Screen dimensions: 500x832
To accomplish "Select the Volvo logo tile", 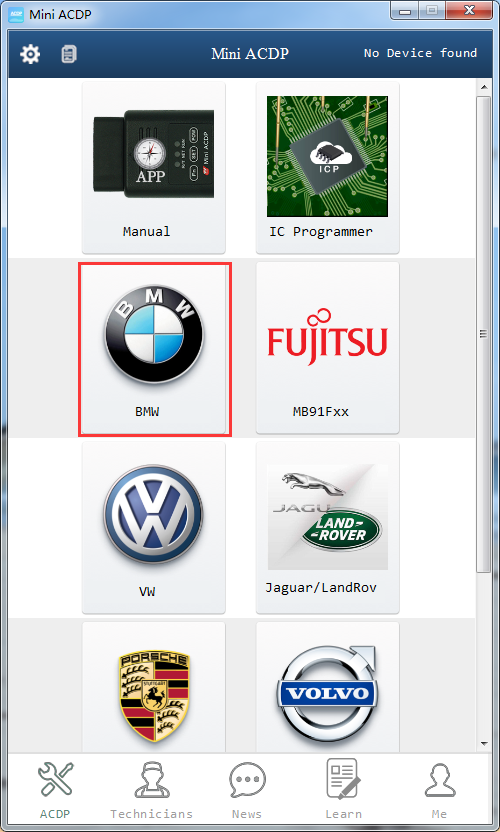I will pos(327,687).
